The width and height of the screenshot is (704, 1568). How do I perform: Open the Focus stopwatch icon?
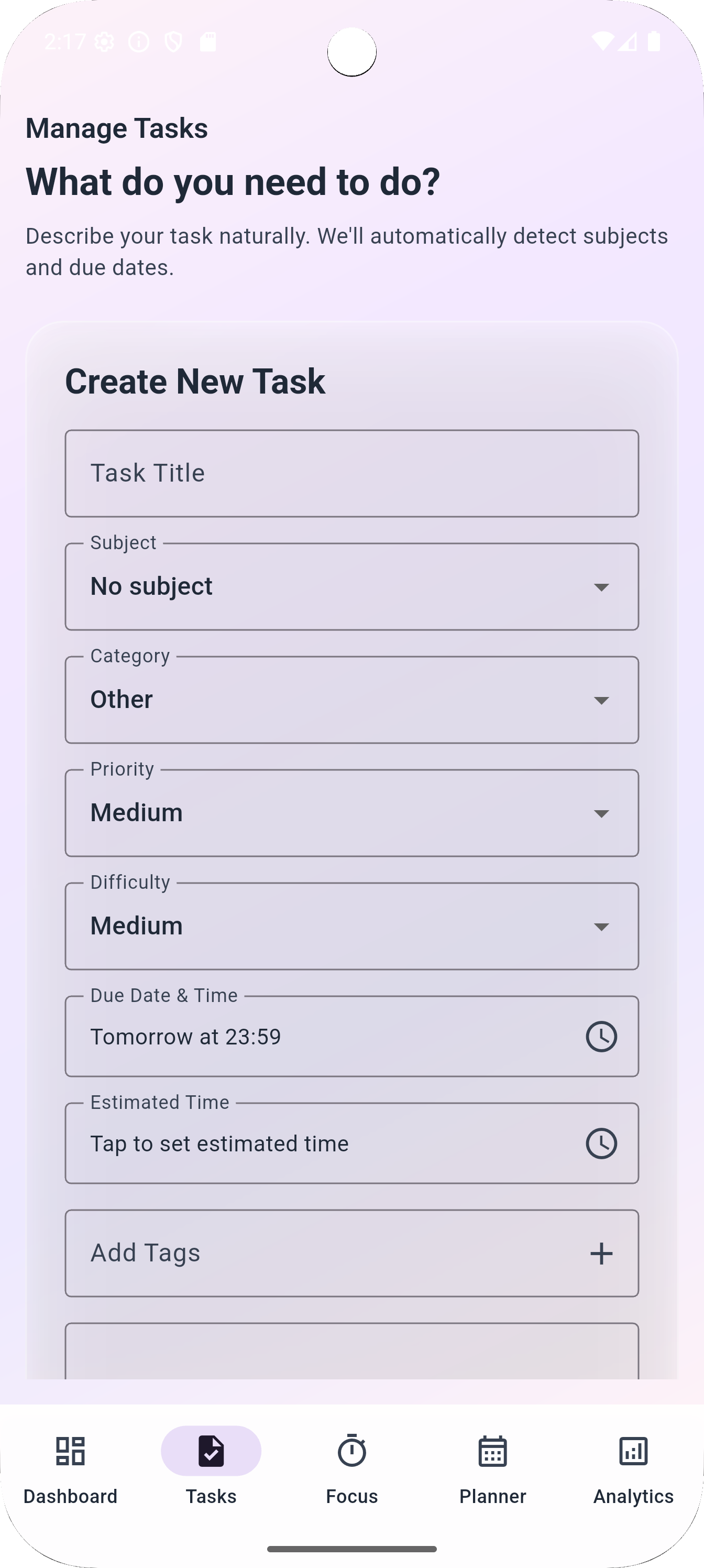click(x=351, y=1451)
